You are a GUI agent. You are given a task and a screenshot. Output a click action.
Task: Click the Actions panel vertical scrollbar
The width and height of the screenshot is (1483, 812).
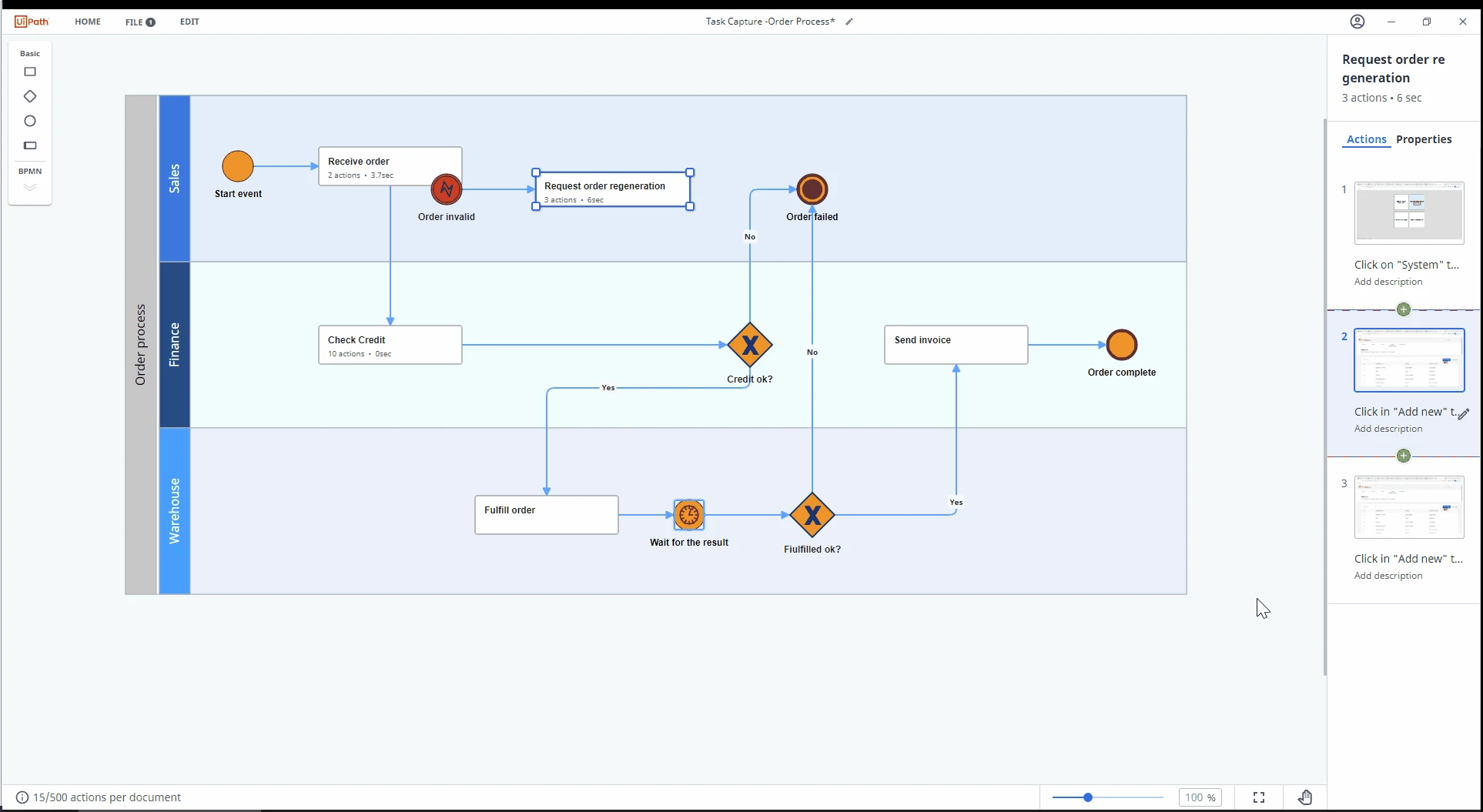pyautogui.click(x=1325, y=396)
